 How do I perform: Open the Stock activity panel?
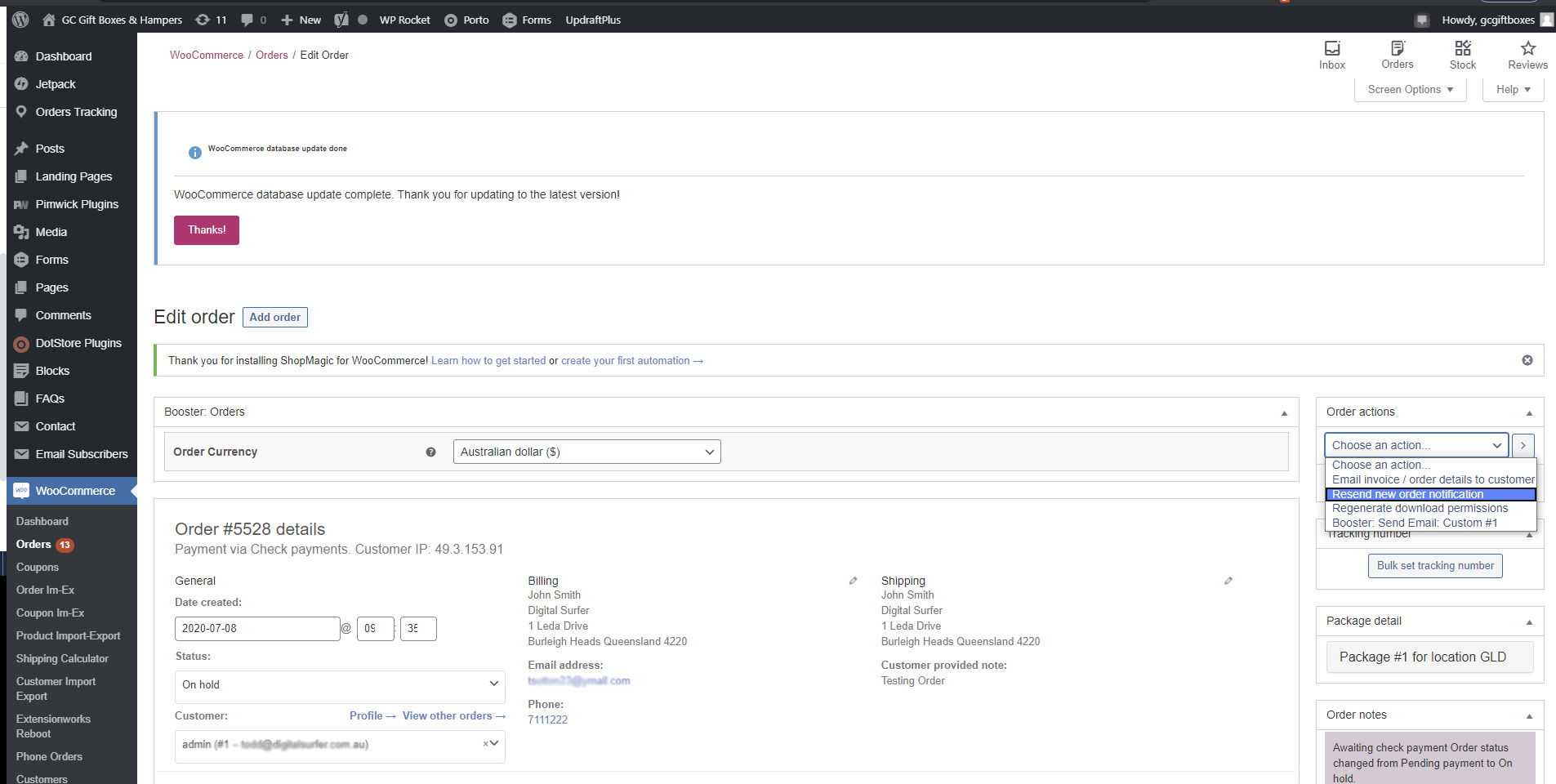[1463, 55]
